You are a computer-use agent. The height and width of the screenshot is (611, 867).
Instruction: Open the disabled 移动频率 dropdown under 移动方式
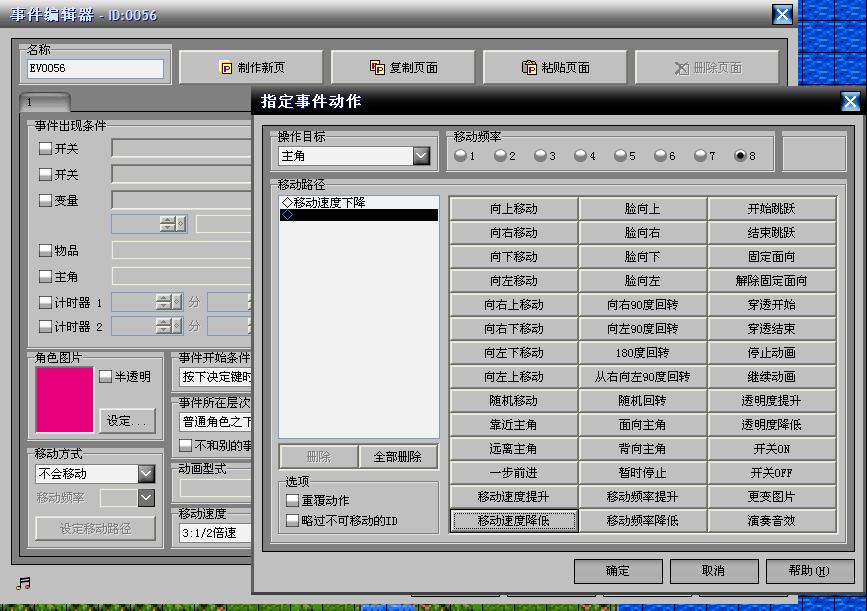click(146, 498)
